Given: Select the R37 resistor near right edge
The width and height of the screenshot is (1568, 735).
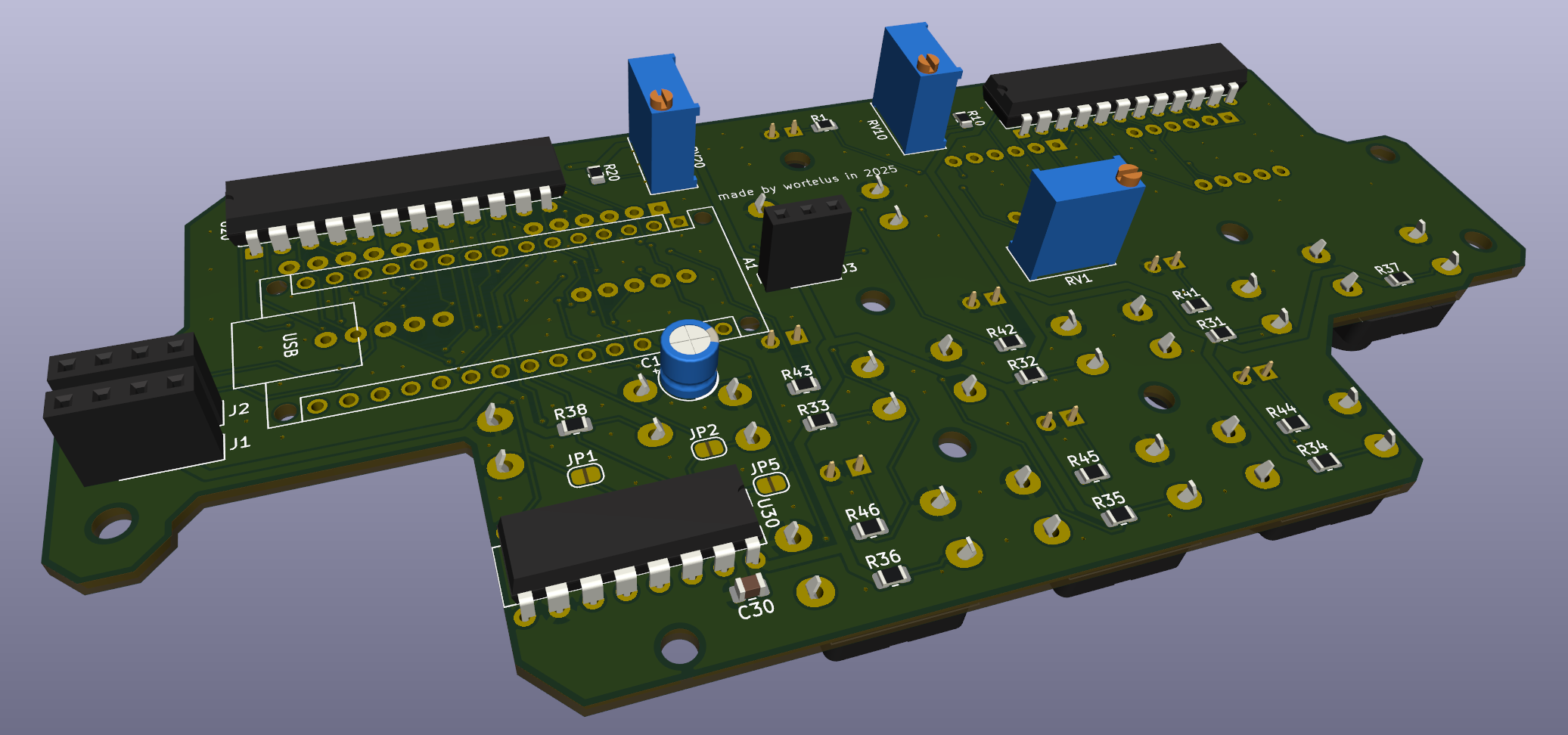Looking at the screenshot, I should pos(1399,279).
